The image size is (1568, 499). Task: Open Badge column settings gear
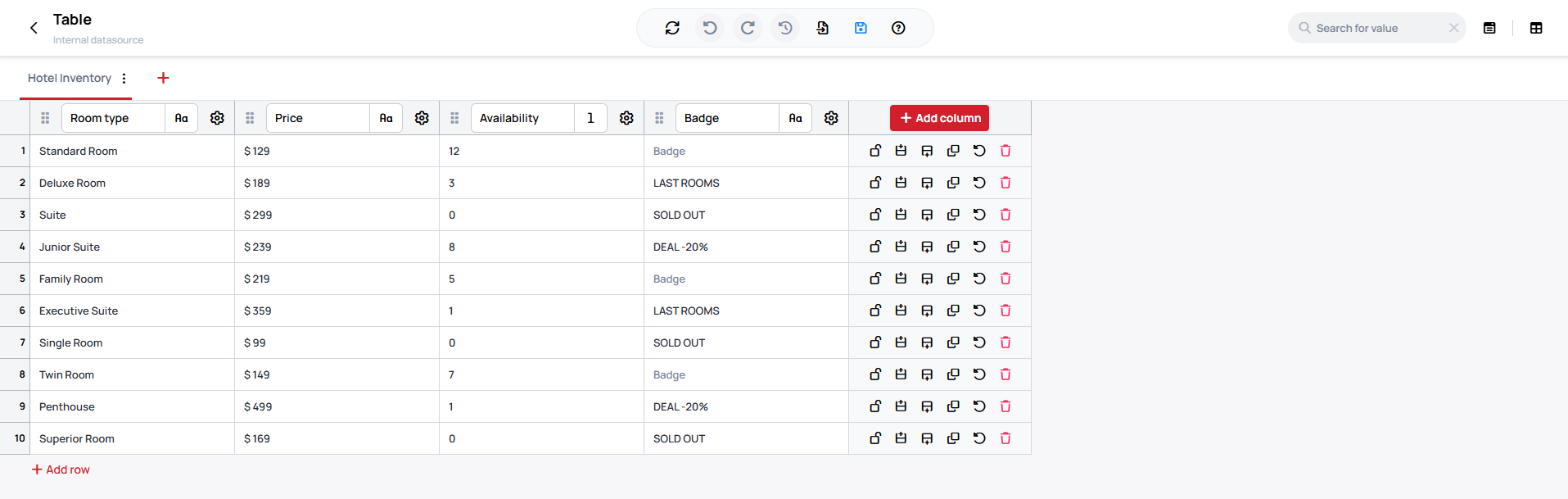[x=831, y=118]
